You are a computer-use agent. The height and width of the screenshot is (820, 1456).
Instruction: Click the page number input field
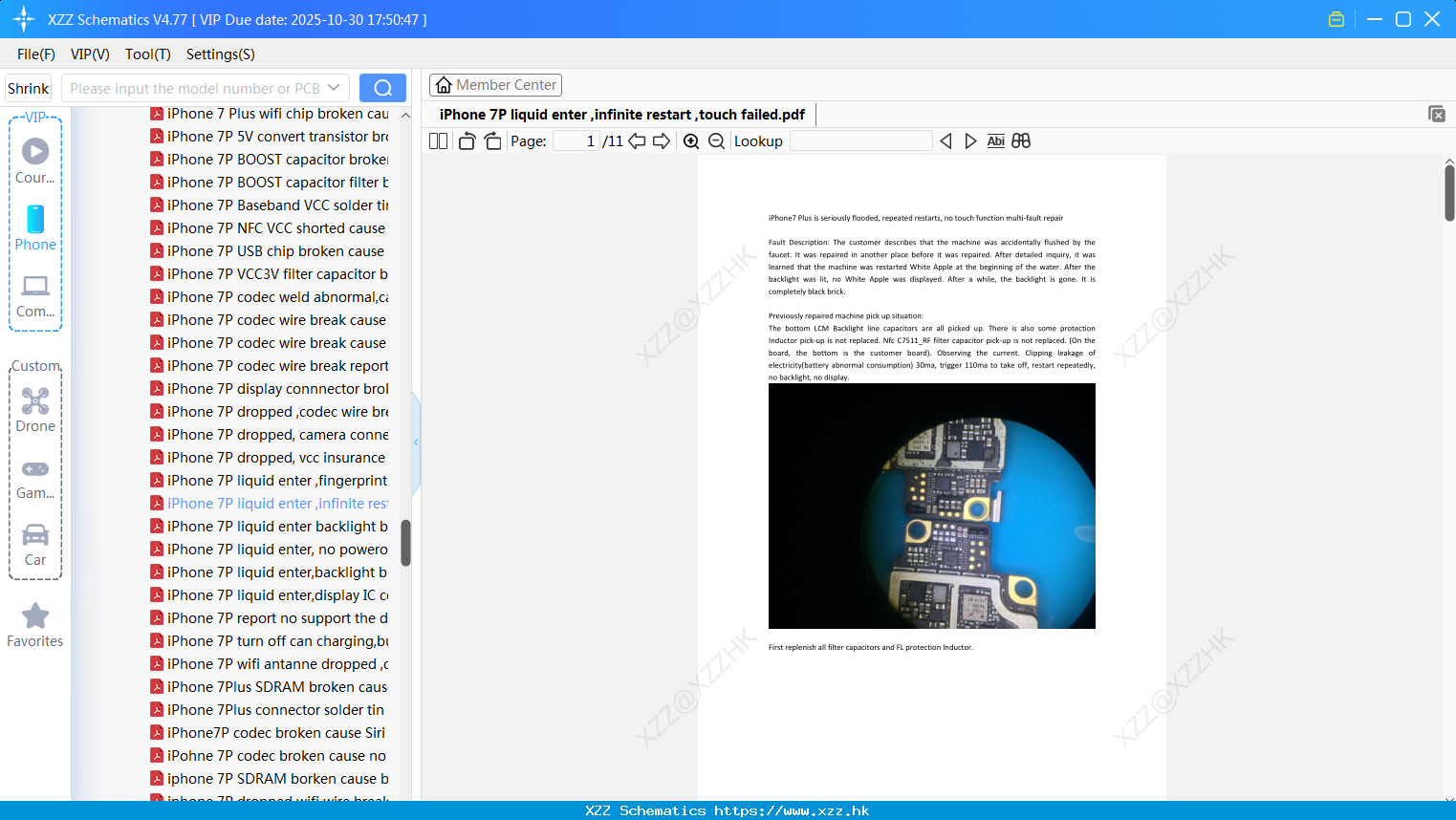[x=576, y=140]
